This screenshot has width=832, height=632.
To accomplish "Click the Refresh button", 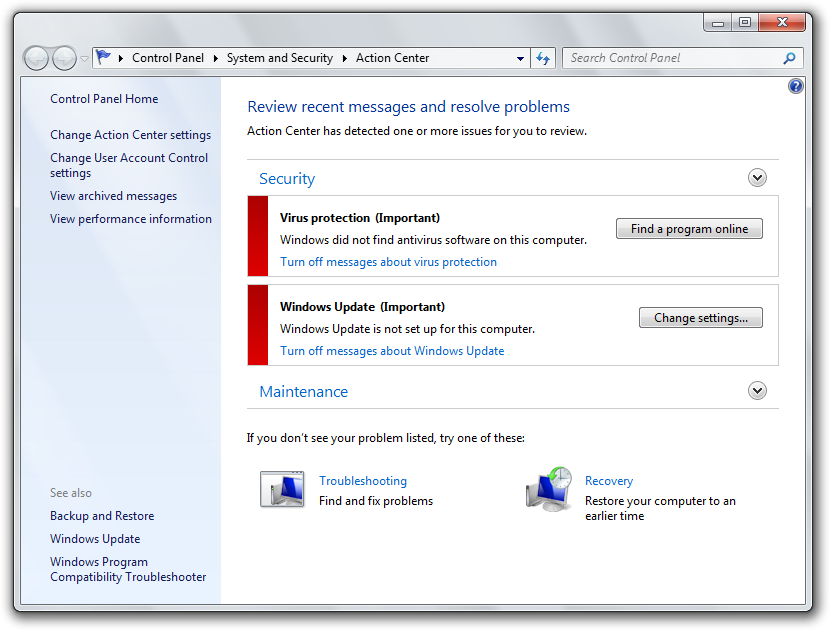I will 543,58.
